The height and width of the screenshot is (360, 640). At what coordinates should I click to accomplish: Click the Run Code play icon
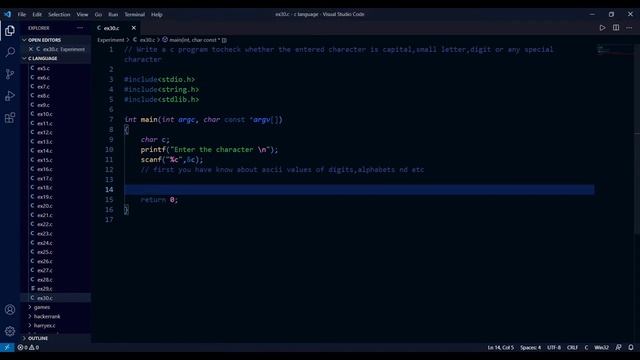pos(602,28)
